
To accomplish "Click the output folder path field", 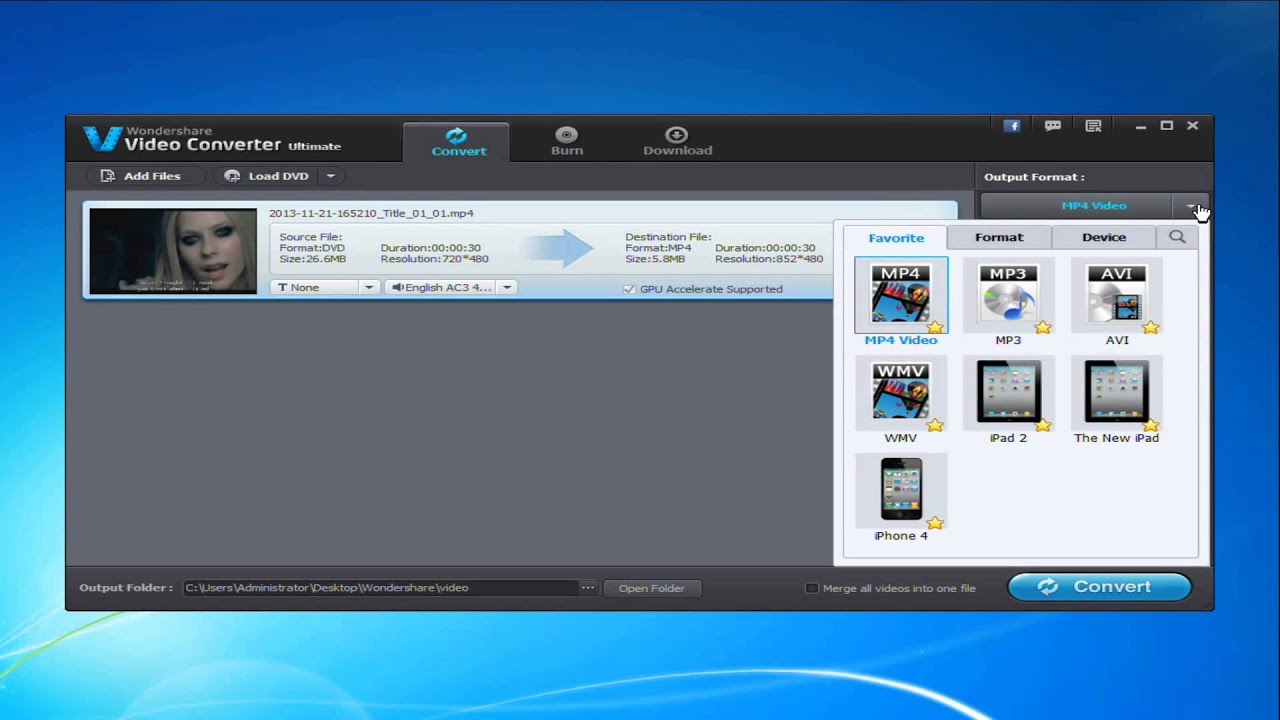I will tap(380, 588).
